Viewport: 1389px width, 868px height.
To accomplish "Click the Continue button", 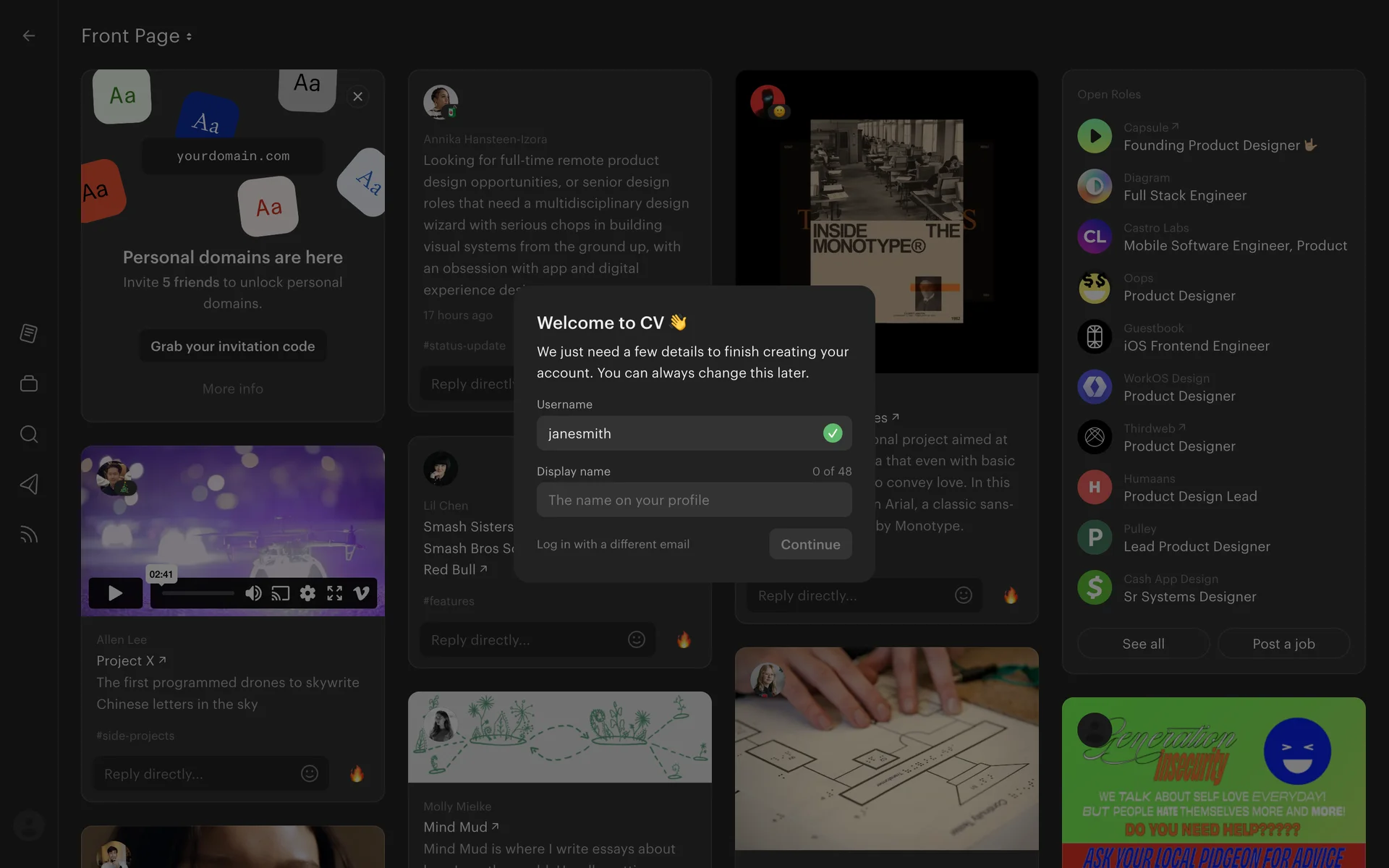I will point(810,544).
